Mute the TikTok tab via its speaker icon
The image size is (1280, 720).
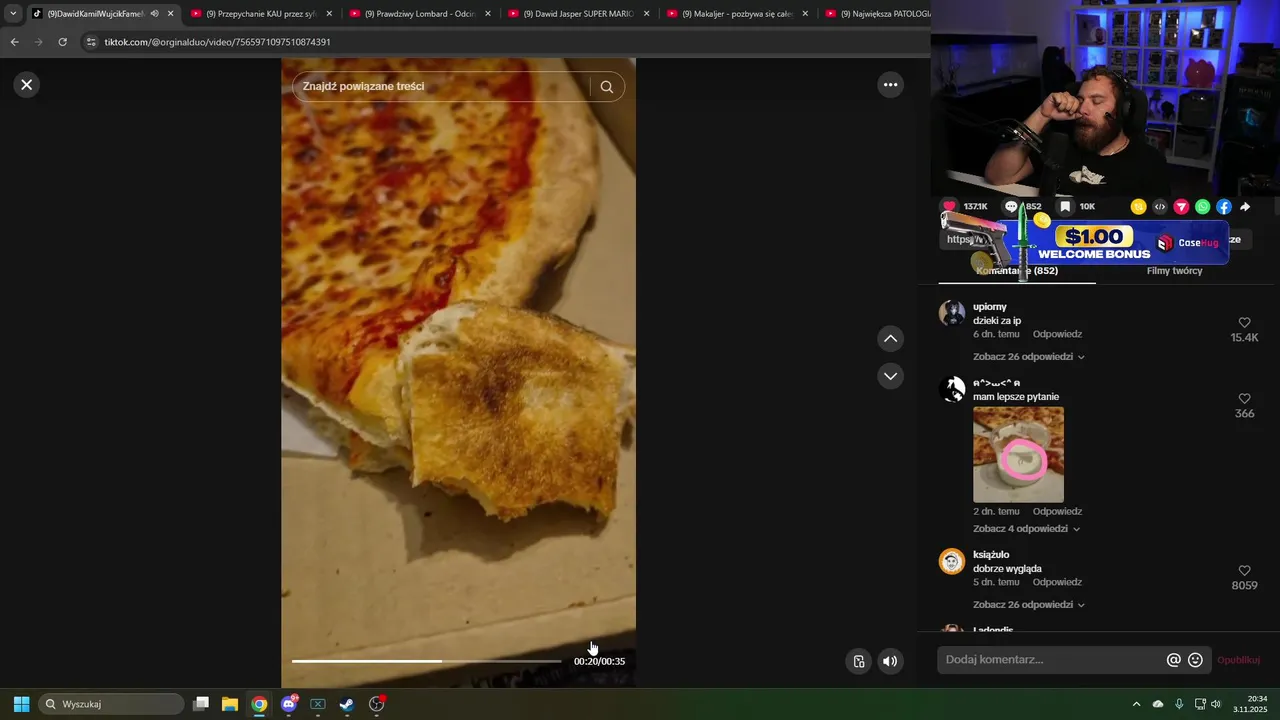[154, 14]
